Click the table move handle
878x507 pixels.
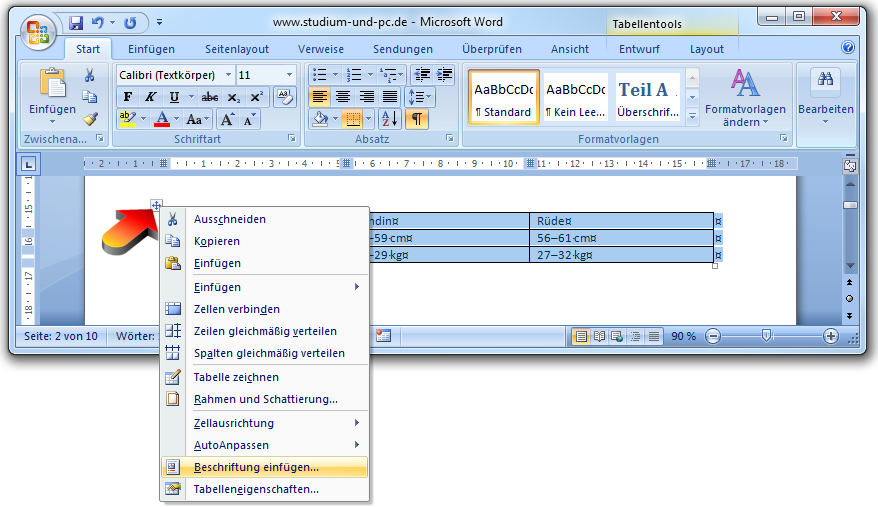[156, 204]
